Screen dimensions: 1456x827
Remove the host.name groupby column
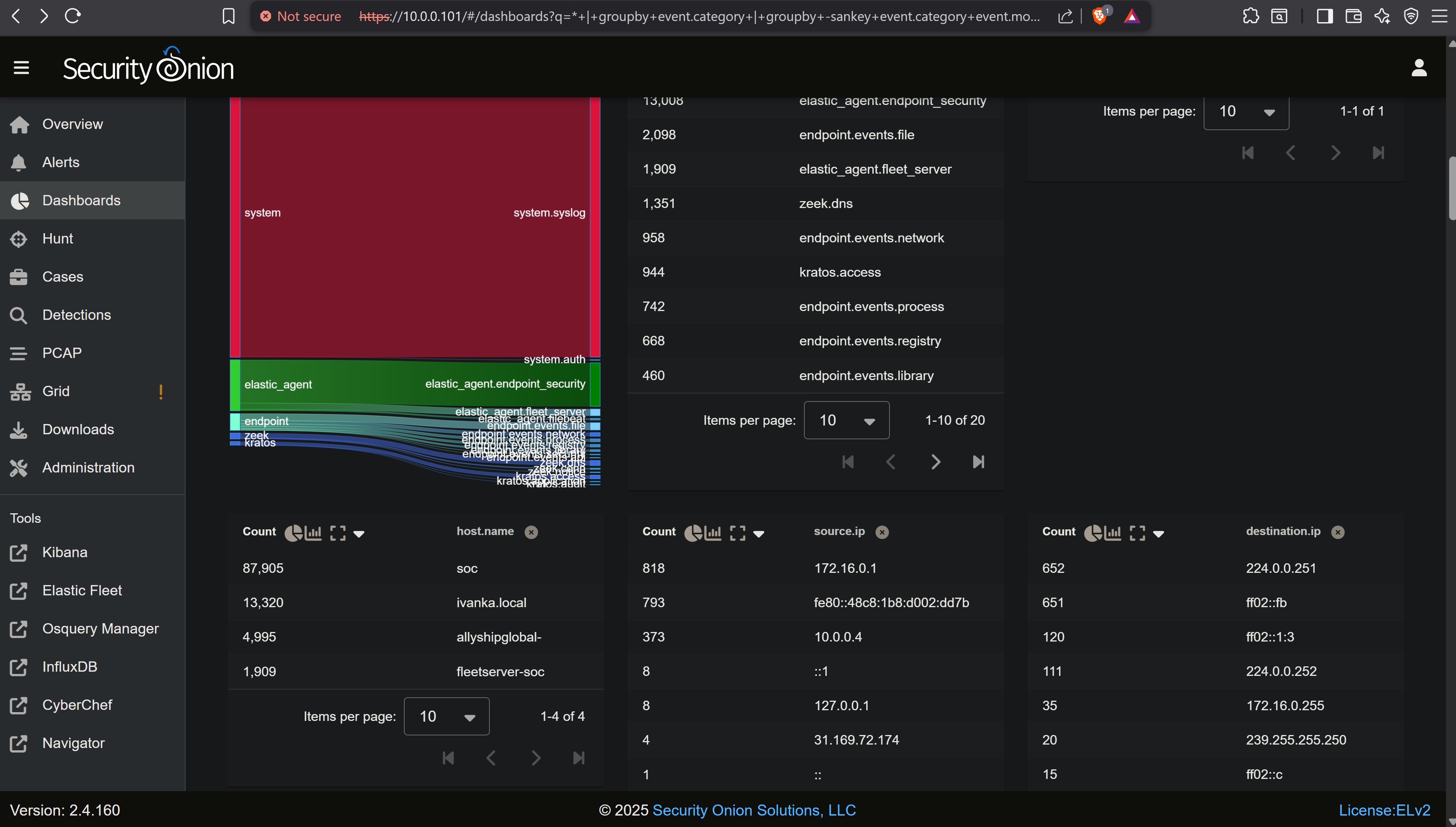pos(531,532)
